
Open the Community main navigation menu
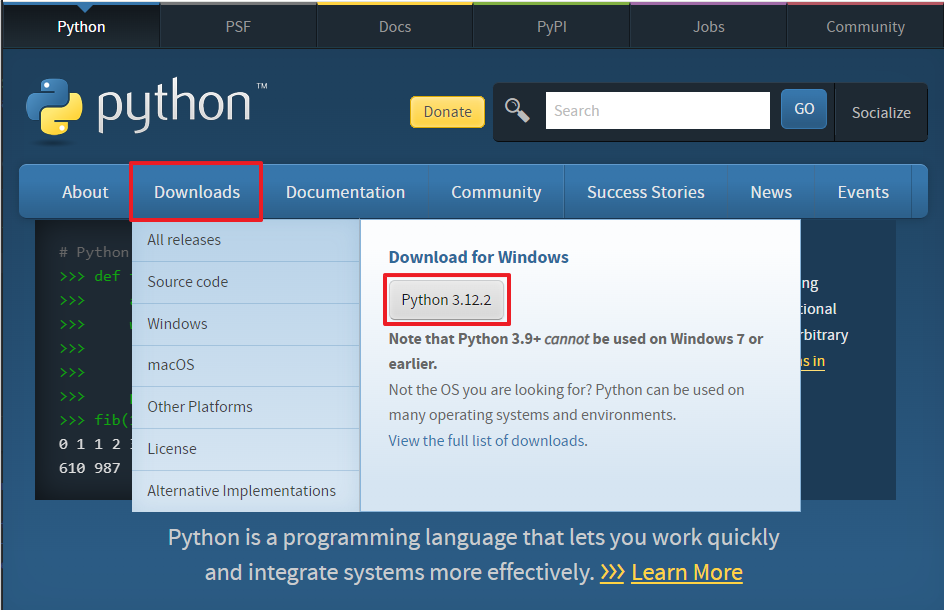[496, 192]
